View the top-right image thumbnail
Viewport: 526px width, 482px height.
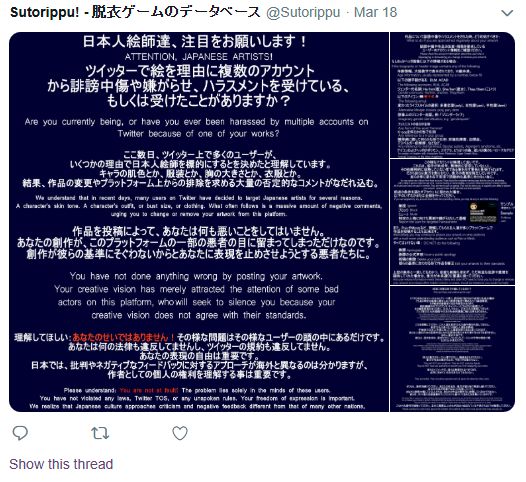coord(452,95)
